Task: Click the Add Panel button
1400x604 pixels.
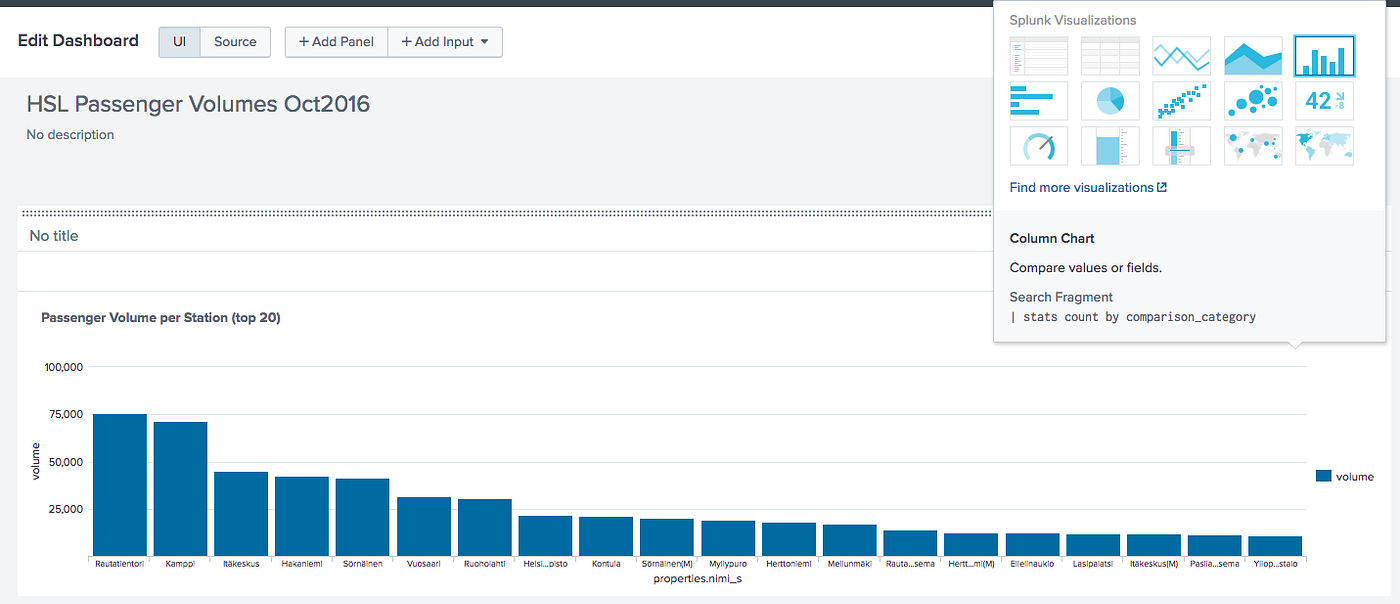Action: (336, 42)
